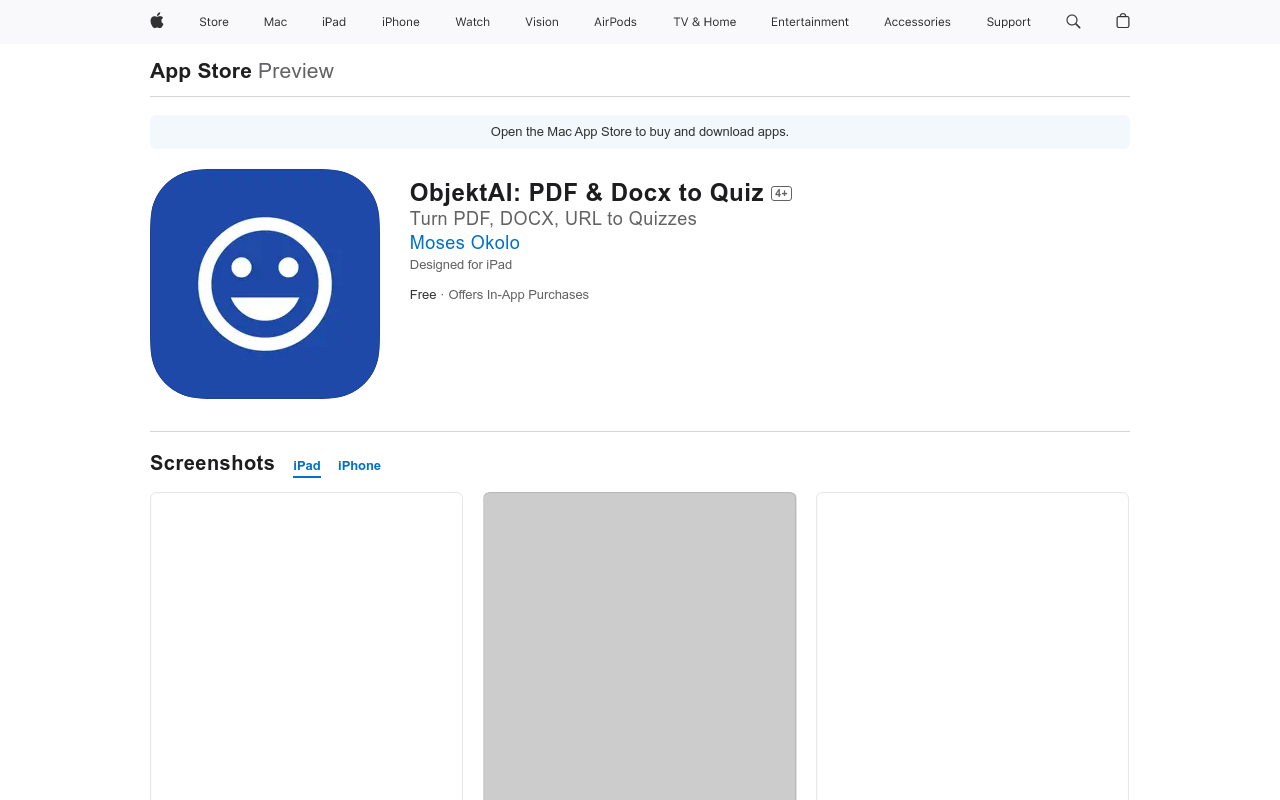This screenshot has height=800, width=1280.
Task: Click the 4+ age rating badge
Action: coord(781,194)
